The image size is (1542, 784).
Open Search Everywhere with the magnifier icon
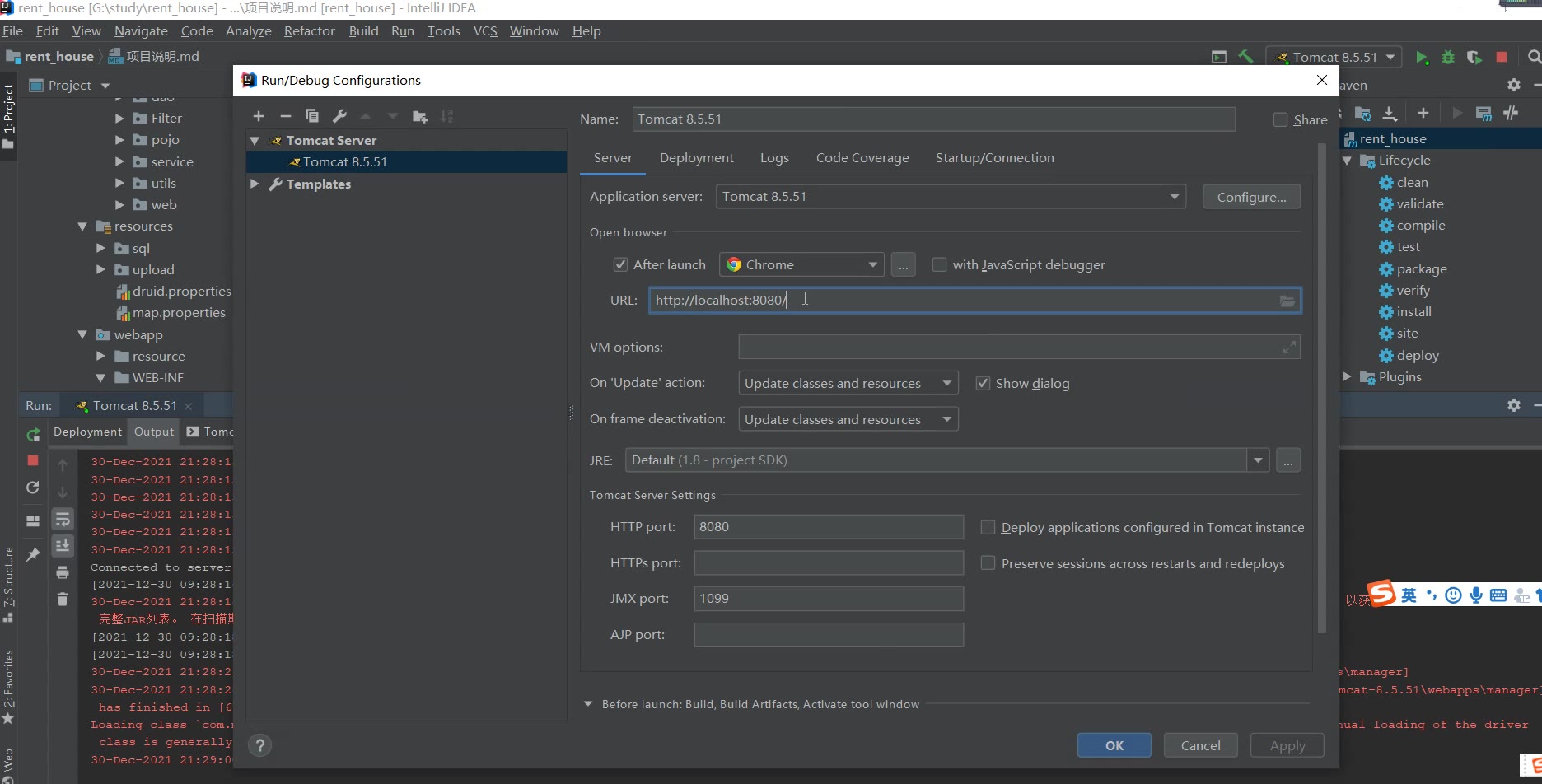1534,57
